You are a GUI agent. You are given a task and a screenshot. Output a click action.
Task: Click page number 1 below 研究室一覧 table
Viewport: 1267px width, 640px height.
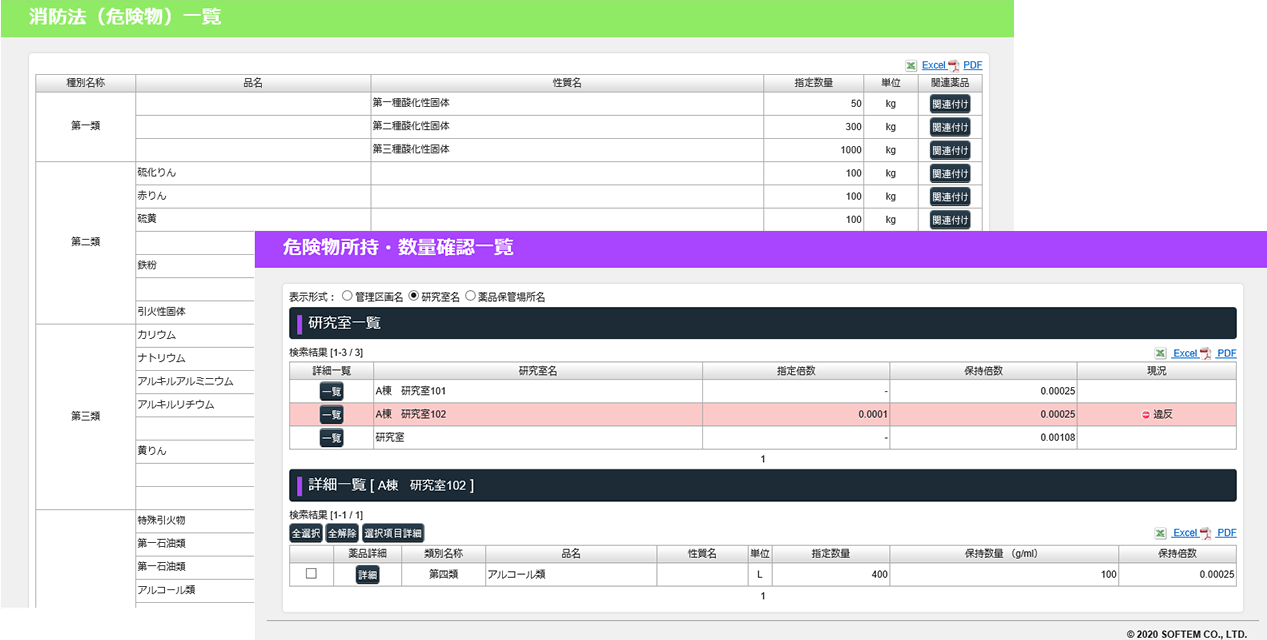pos(762,459)
